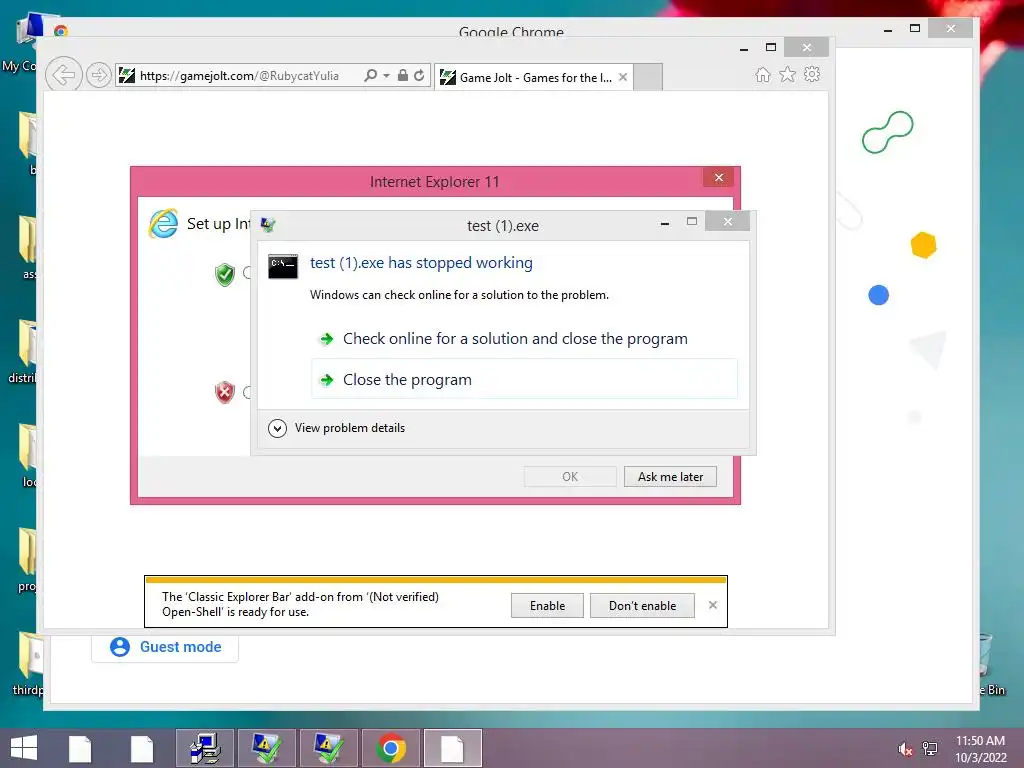Screen dimensions: 1024x768
Task: Open the Windows Start button
Action: click(x=24, y=748)
